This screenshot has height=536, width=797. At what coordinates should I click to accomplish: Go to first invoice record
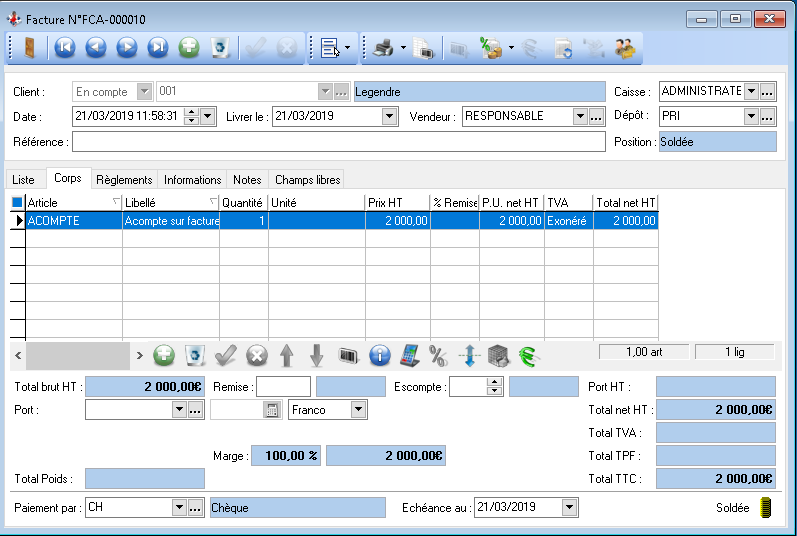click(x=65, y=47)
